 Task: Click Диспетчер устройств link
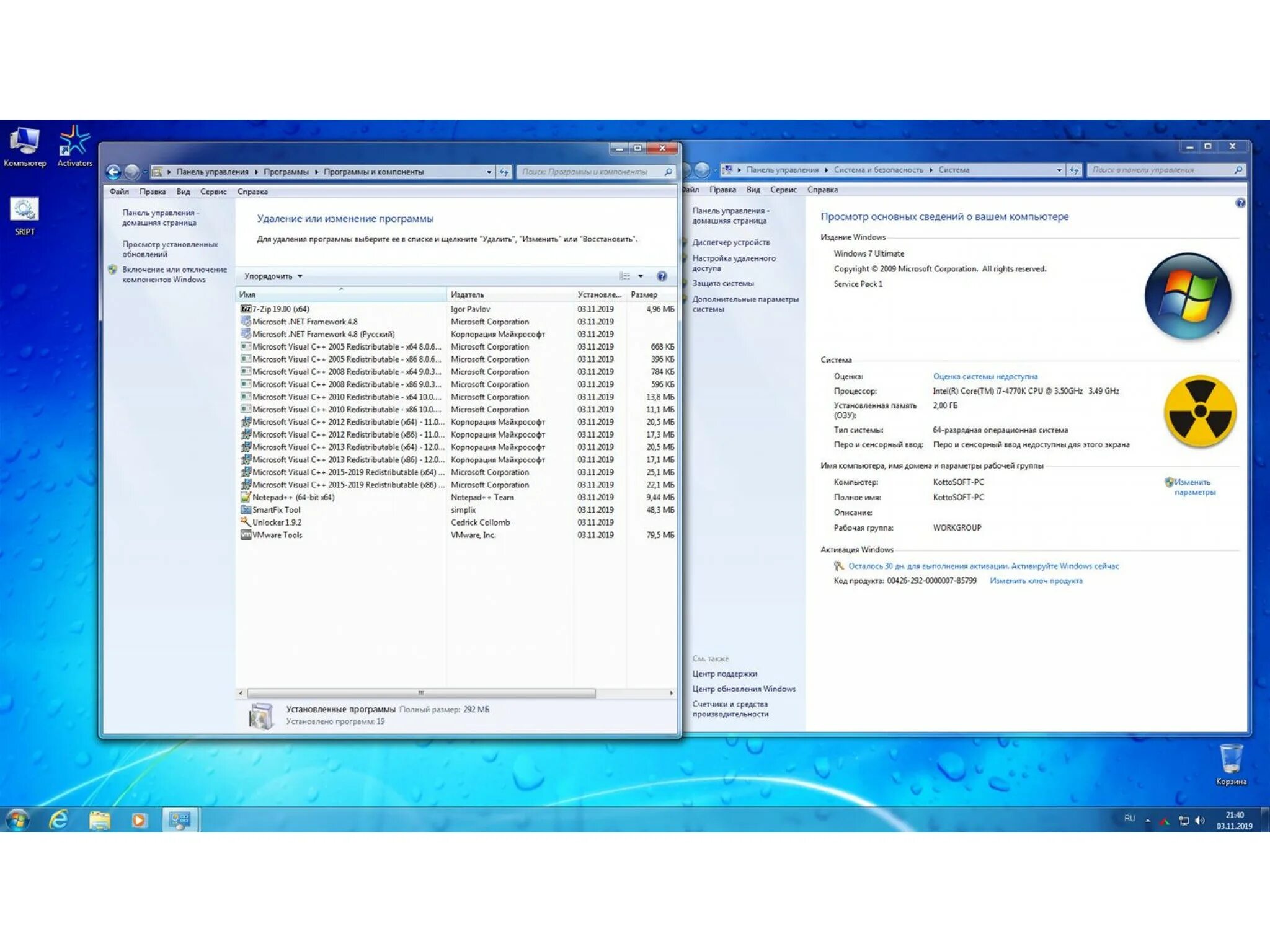pyautogui.click(x=730, y=242)
